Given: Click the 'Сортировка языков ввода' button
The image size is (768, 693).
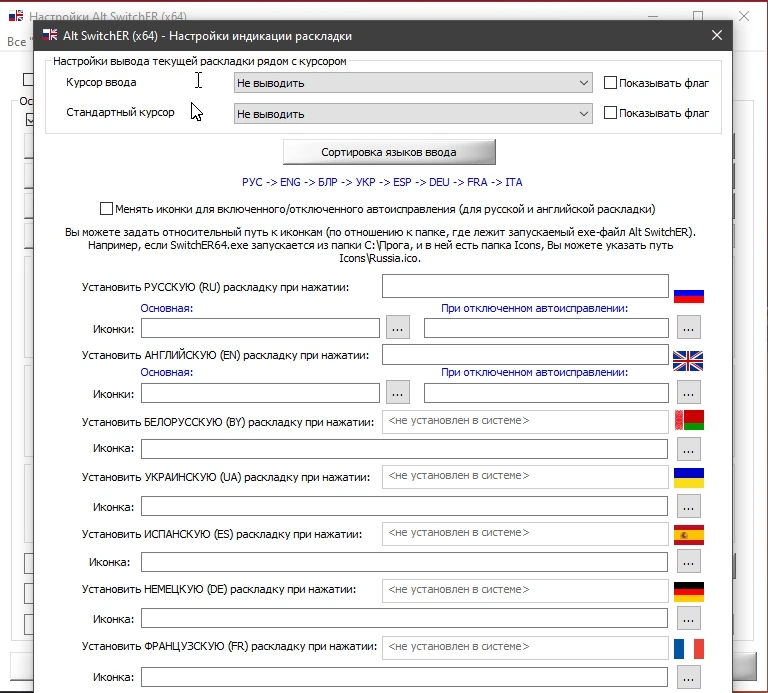Looking at the screenshot, I should tap(389, 152).
